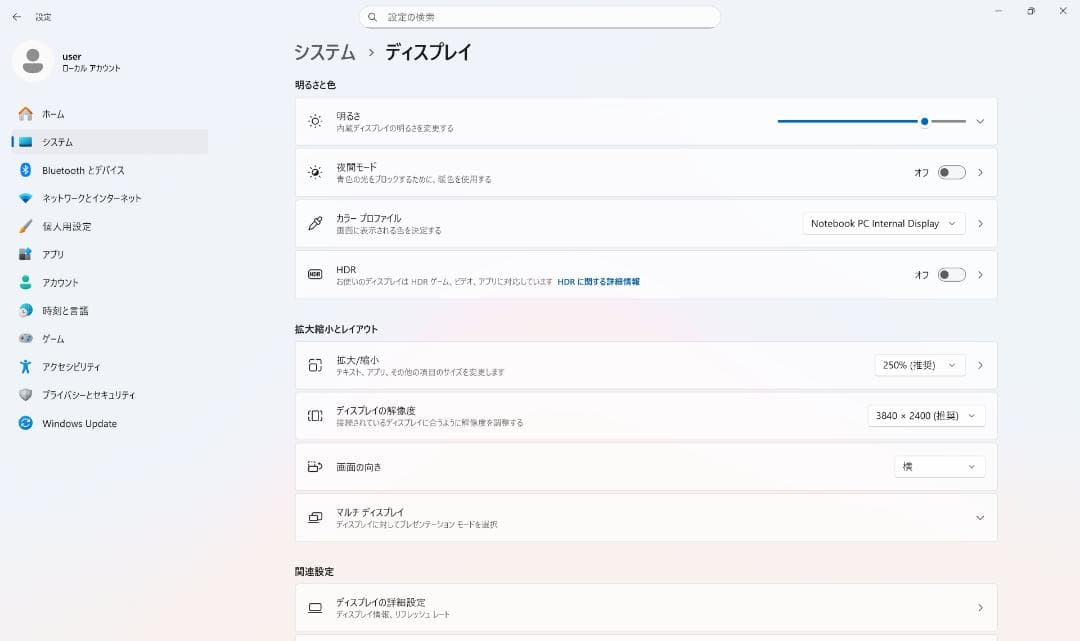Click the 設定の検索 search field
The width and height of the screenshot is (1080, 641).
[540, 17]
